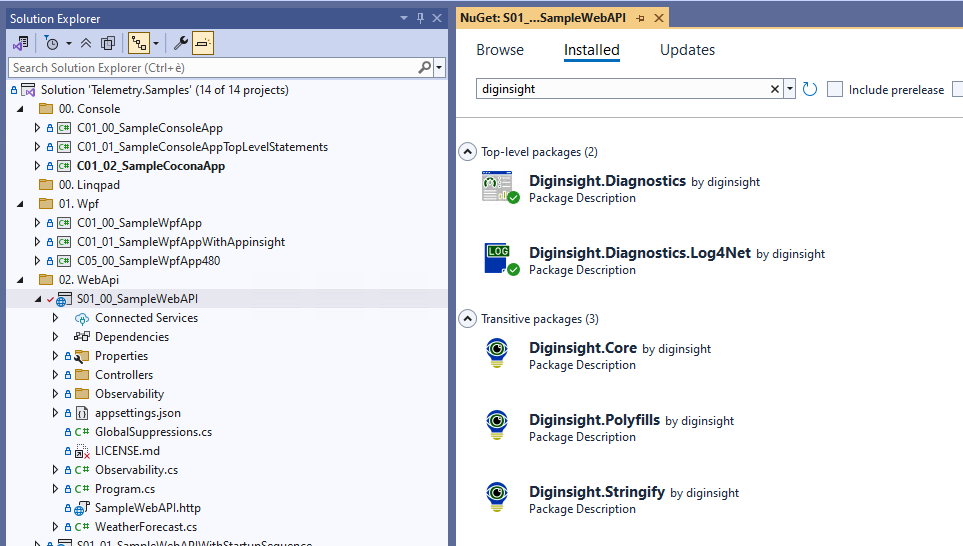Screen dimensions: 963x546
Task: Click the Show All Files icon
Action: point(108,43)
